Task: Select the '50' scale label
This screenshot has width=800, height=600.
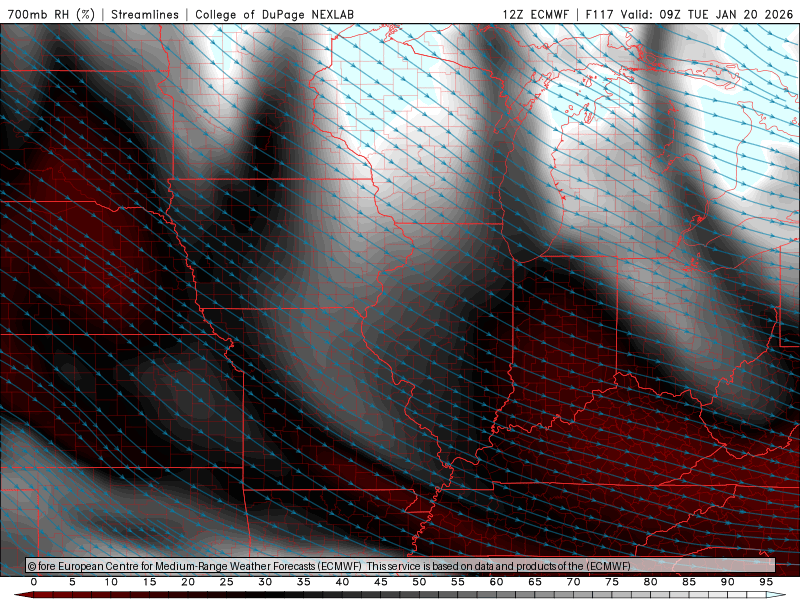Action: click(x=419, y=582)
